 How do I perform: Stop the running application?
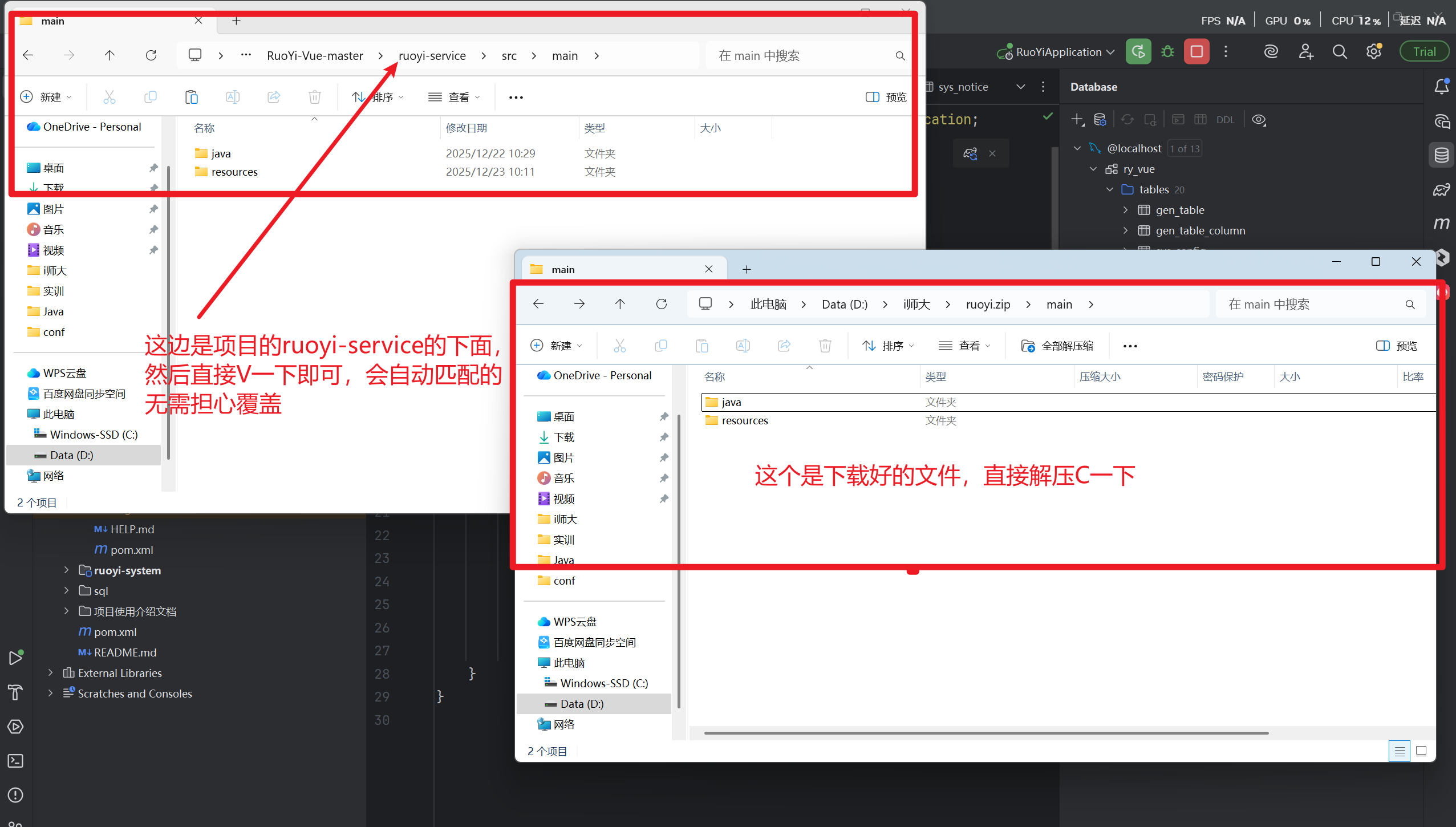[1197, 51]
